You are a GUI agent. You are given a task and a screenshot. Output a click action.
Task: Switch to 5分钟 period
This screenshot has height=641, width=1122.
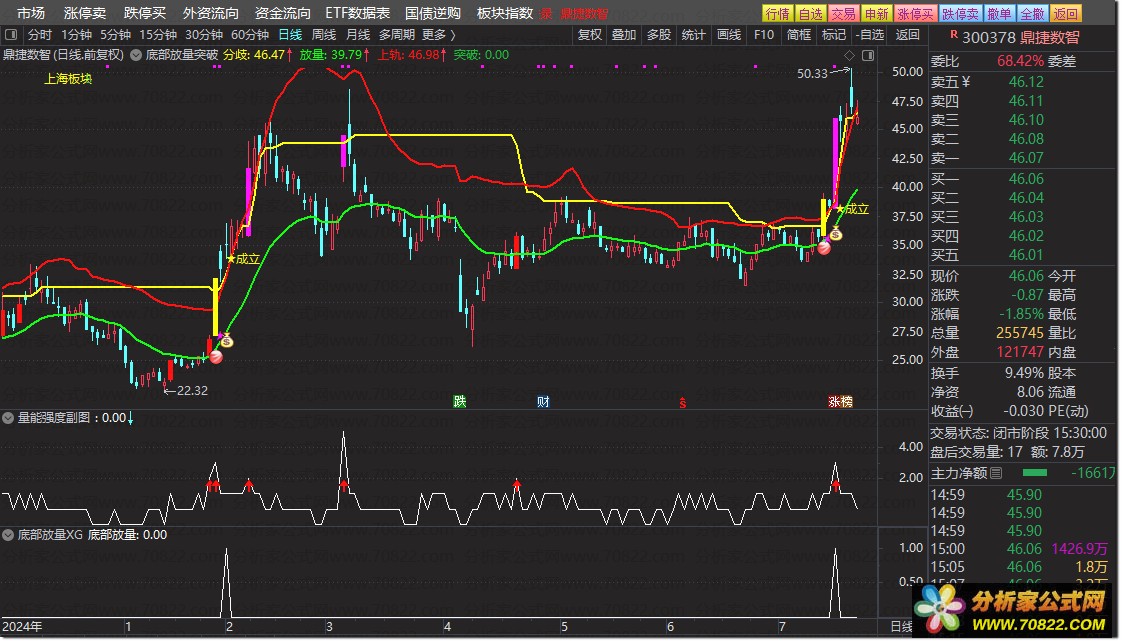point(114,34)
